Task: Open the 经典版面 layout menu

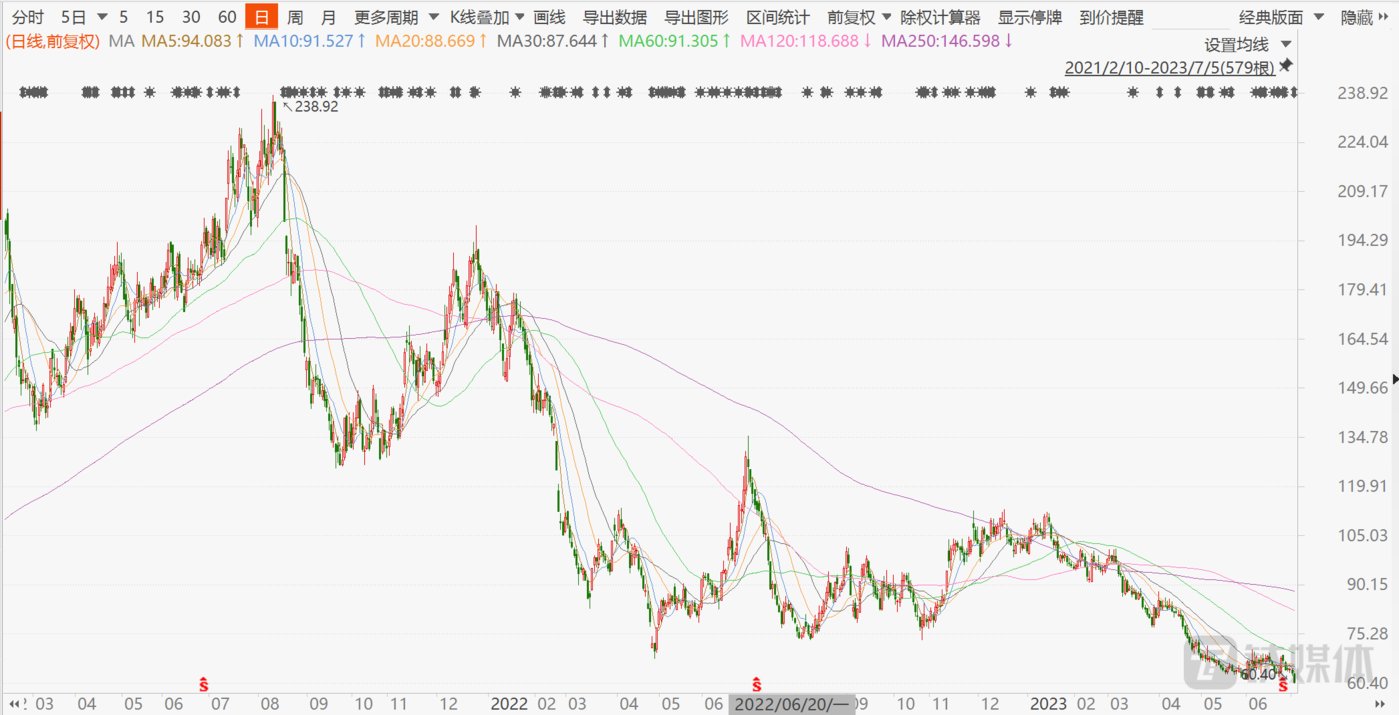Action: 1281,17
